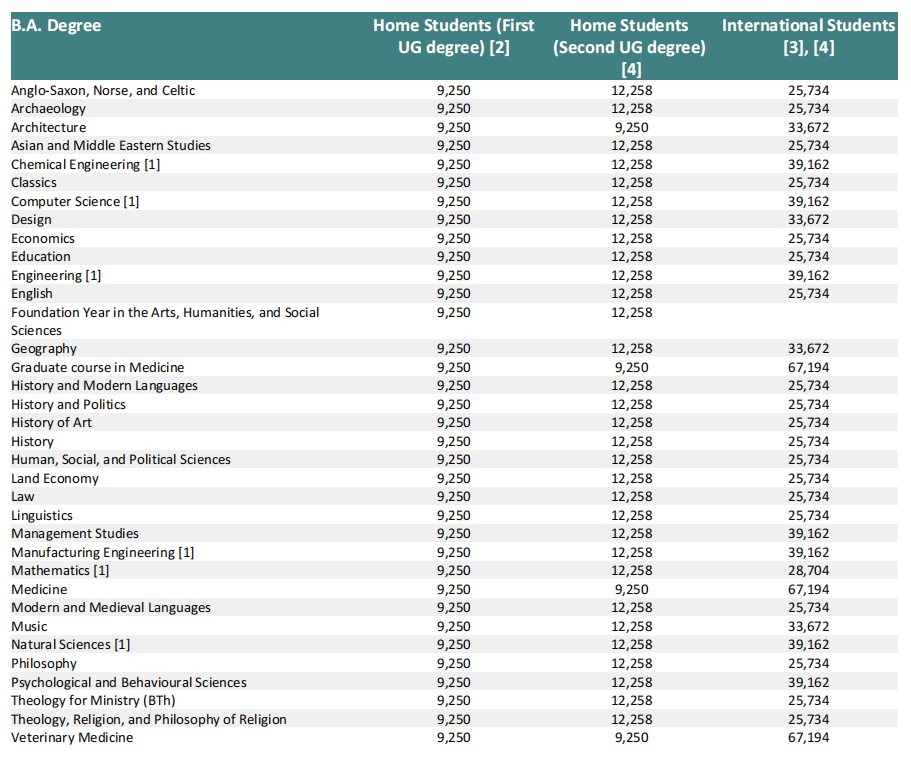Select the 'Design' degree name
Image resolution: width=911 pixels, height=763 pixels.
(31, 220)
